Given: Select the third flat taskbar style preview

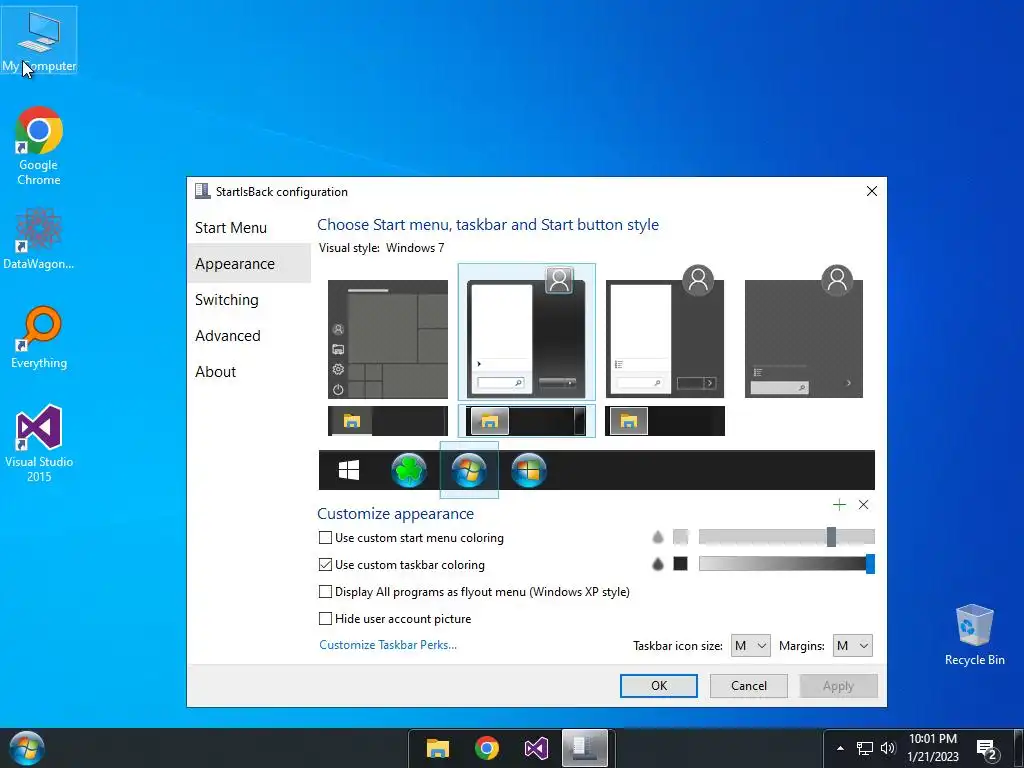Looking at the screenshot, I should coord(665,421).
